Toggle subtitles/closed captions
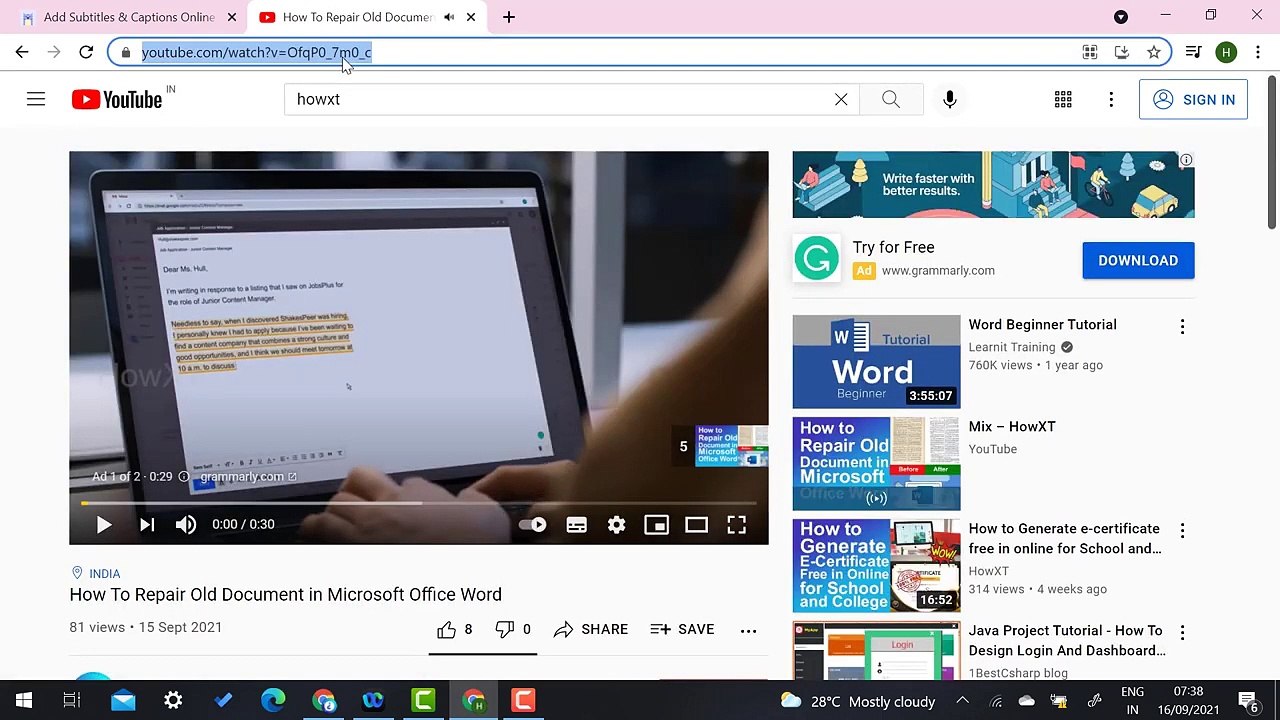The image size is (1280, 720). (x=577, y=524)
